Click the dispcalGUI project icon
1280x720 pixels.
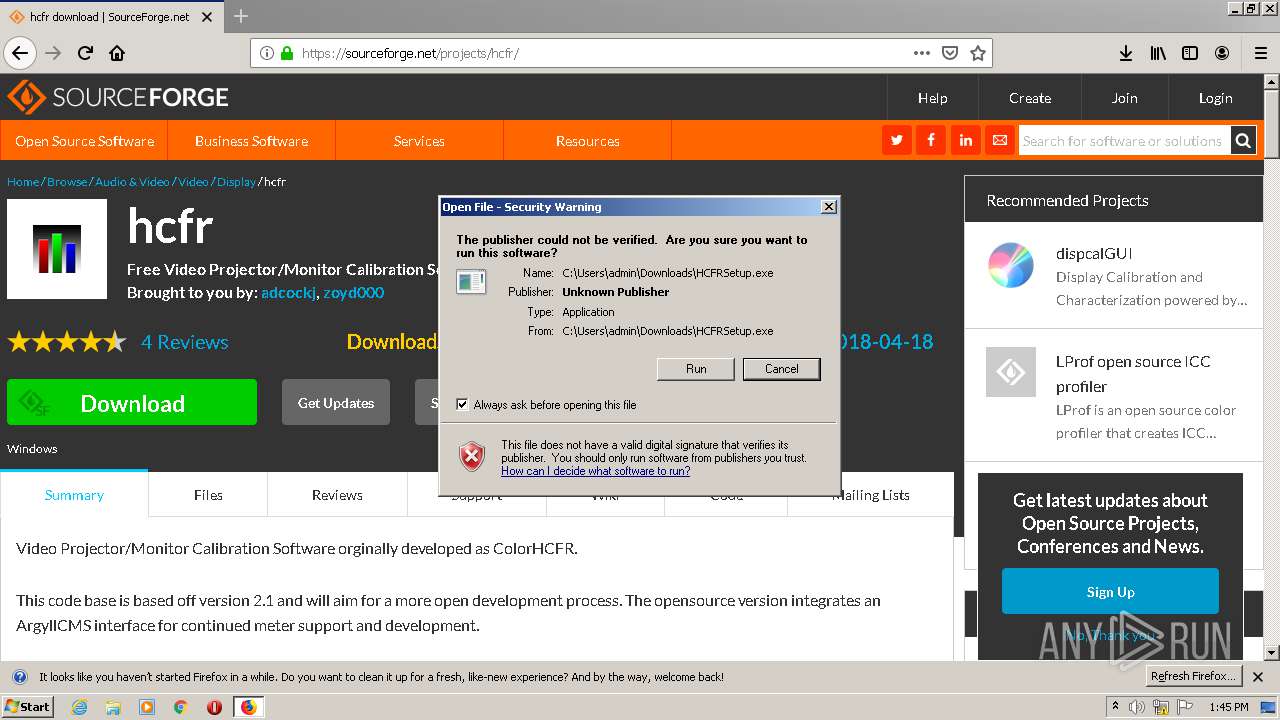click(x=1011, y=265)
